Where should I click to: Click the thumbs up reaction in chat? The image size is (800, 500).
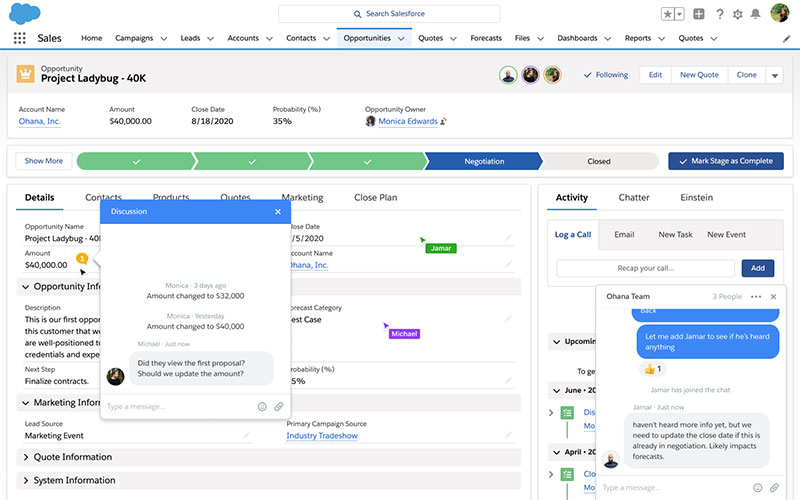click(651, 369)
